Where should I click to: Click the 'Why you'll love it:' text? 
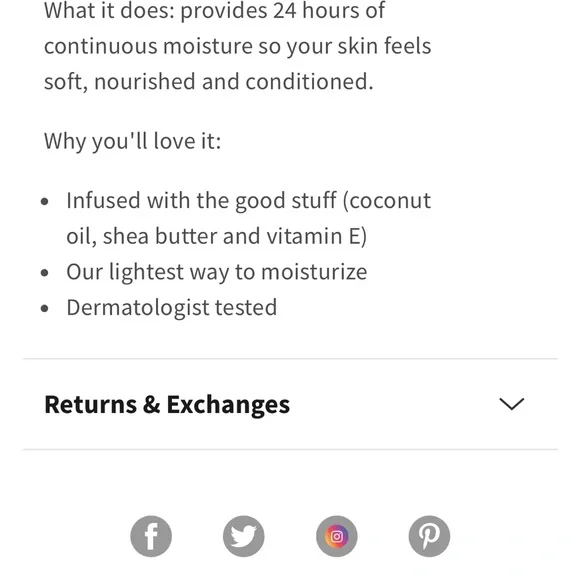point(132,141)
